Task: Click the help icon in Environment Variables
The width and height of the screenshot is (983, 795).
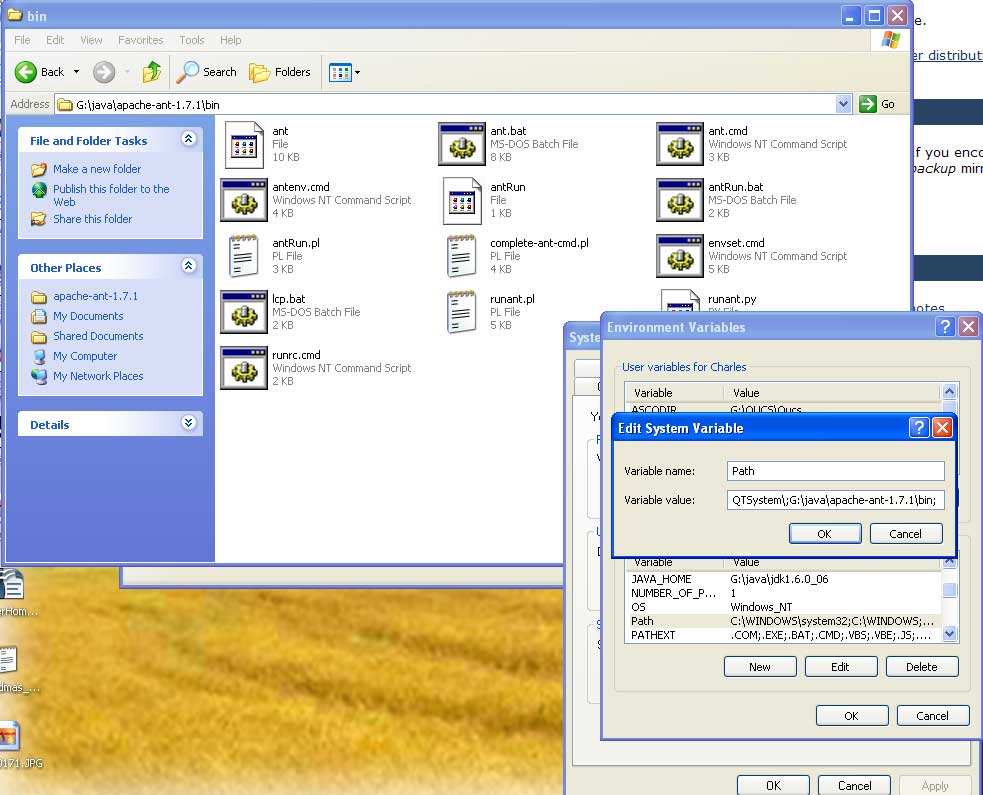Action: point(945,327)
